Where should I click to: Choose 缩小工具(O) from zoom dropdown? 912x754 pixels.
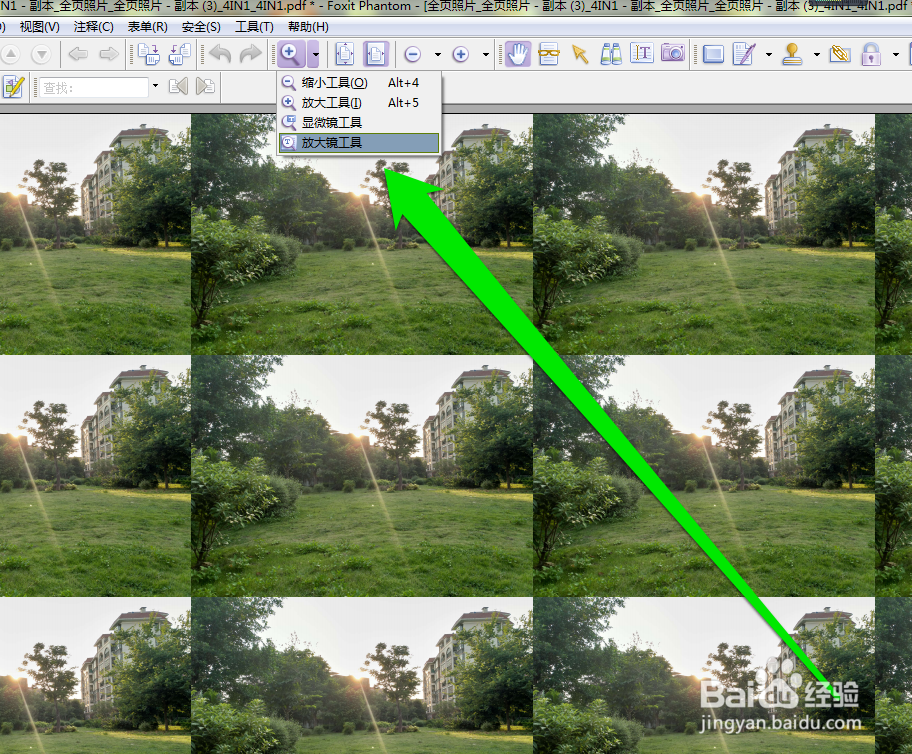[359, 83]
